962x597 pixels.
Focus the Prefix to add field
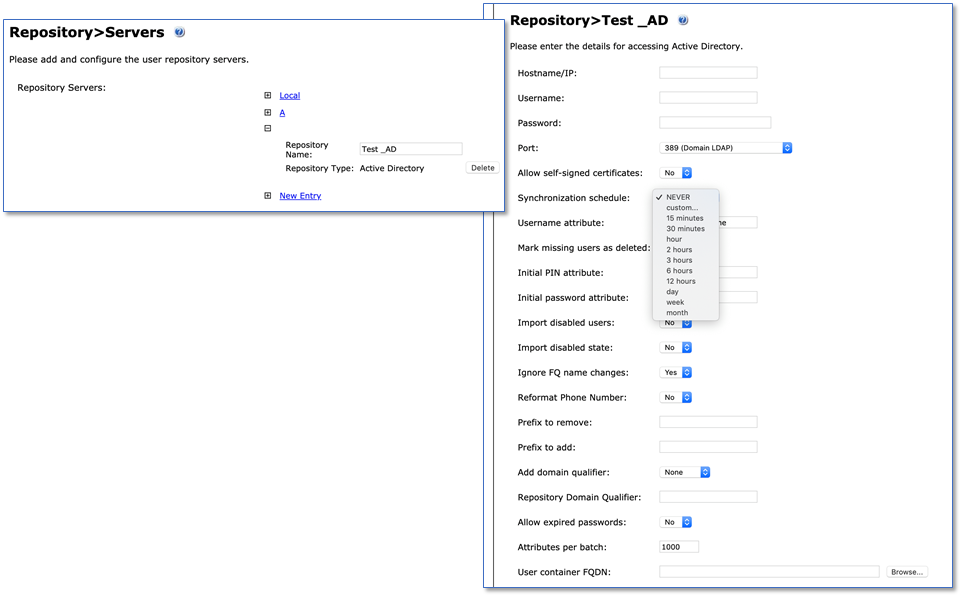708,447
